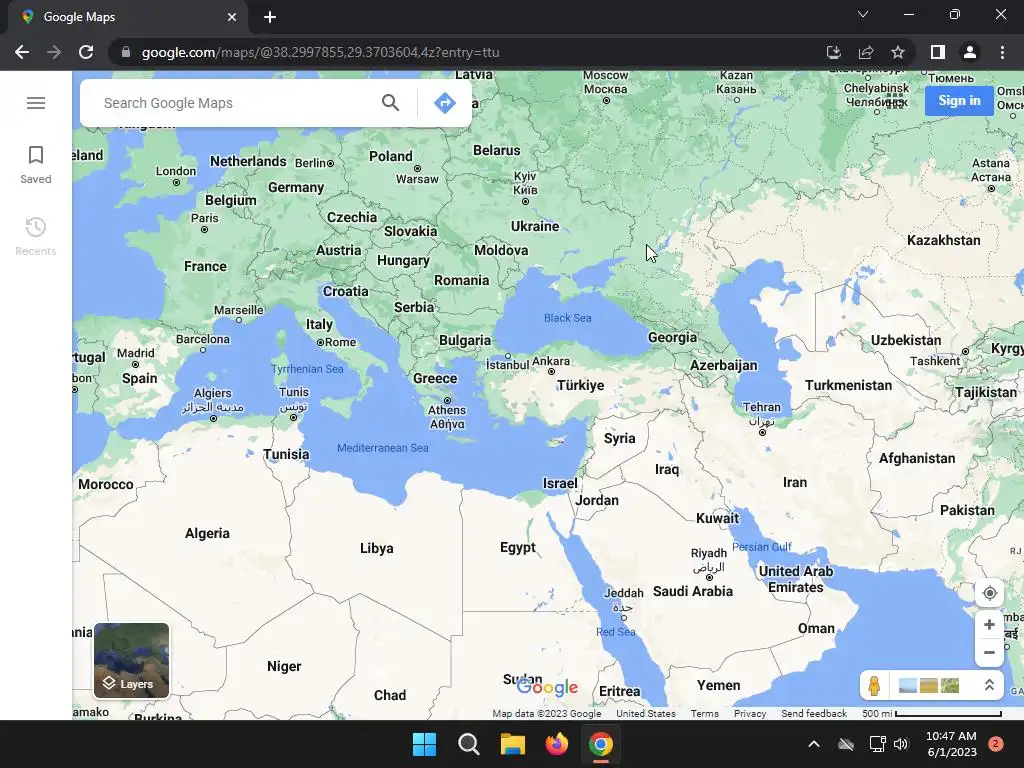The width and height of the screenshot is (1024, 768).
Task: Toggle Chrome side panel
Action: [x=938, y=52]
